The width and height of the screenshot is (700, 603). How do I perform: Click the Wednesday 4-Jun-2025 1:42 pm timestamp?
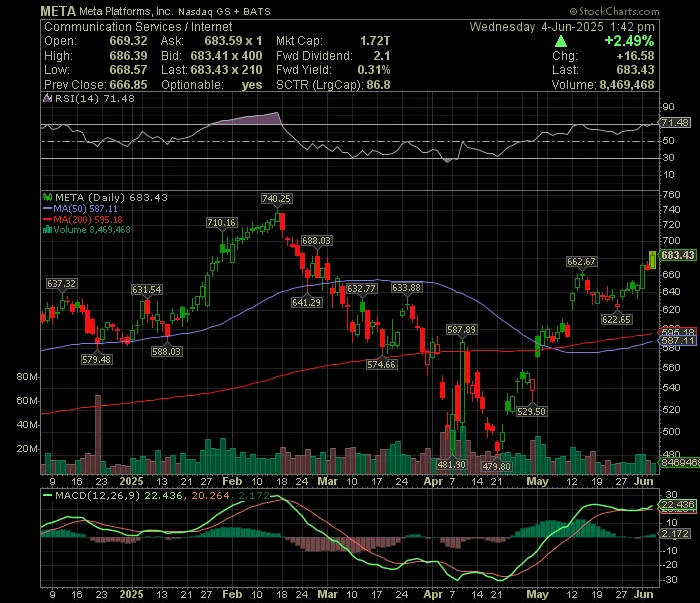click(562, 27)
